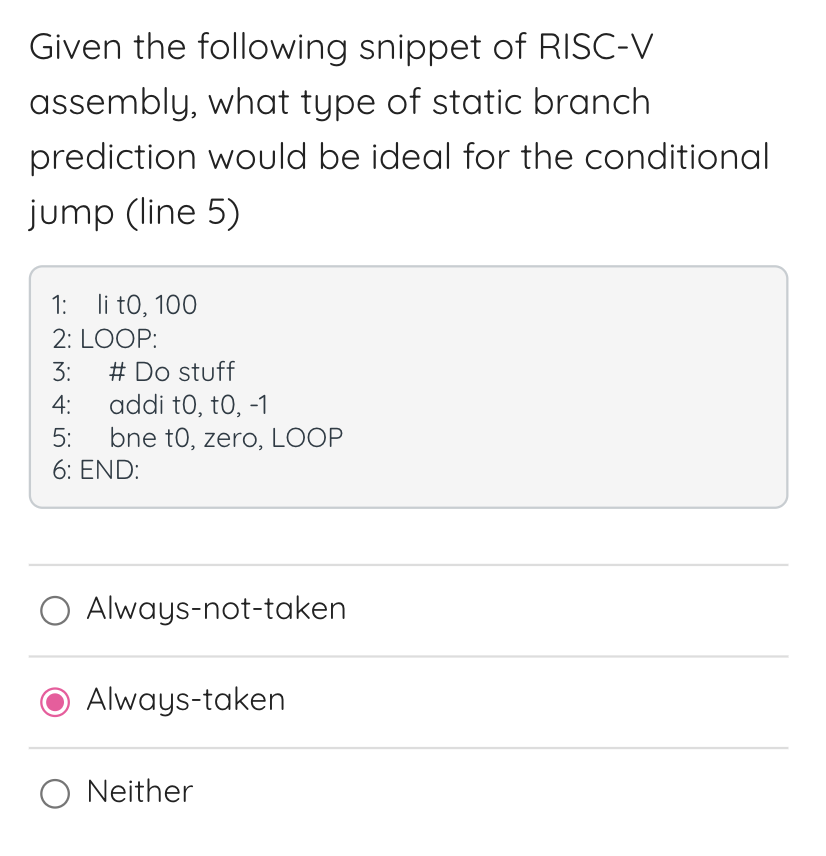826x856 pixels.
Task: Click the word "RISC-V" in the question
Action: tap(597, 46)
